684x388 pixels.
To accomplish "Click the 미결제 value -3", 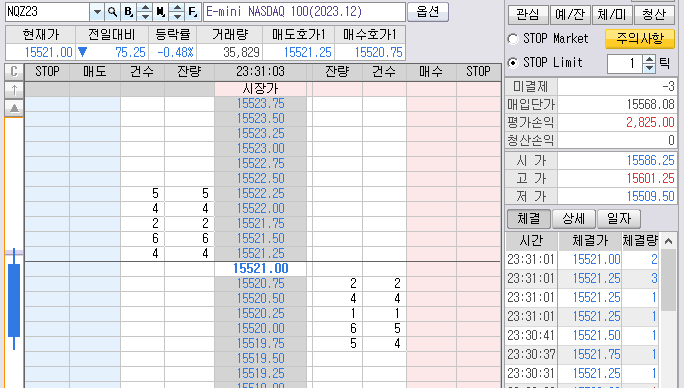I will 617,86.
